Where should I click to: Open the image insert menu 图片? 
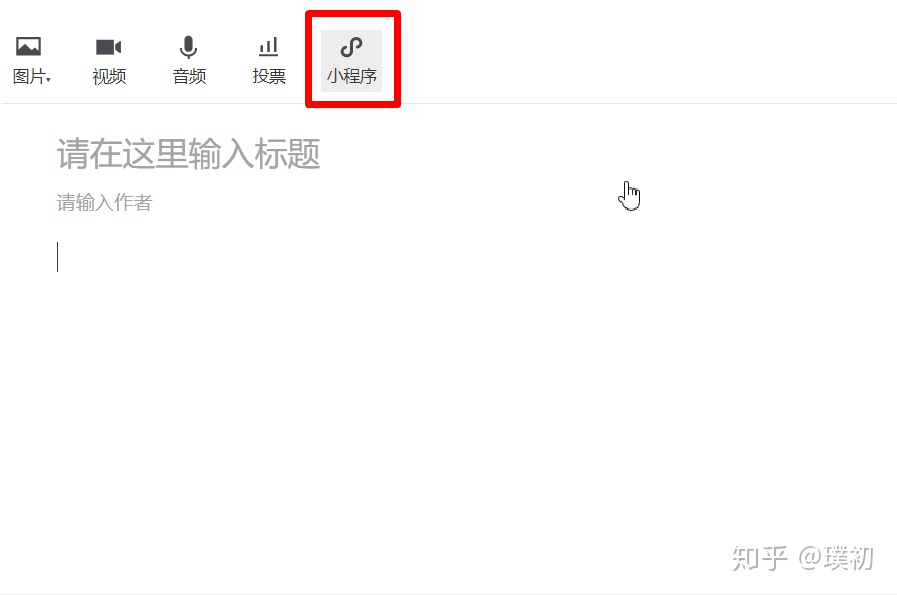click(x=31, y=61)
